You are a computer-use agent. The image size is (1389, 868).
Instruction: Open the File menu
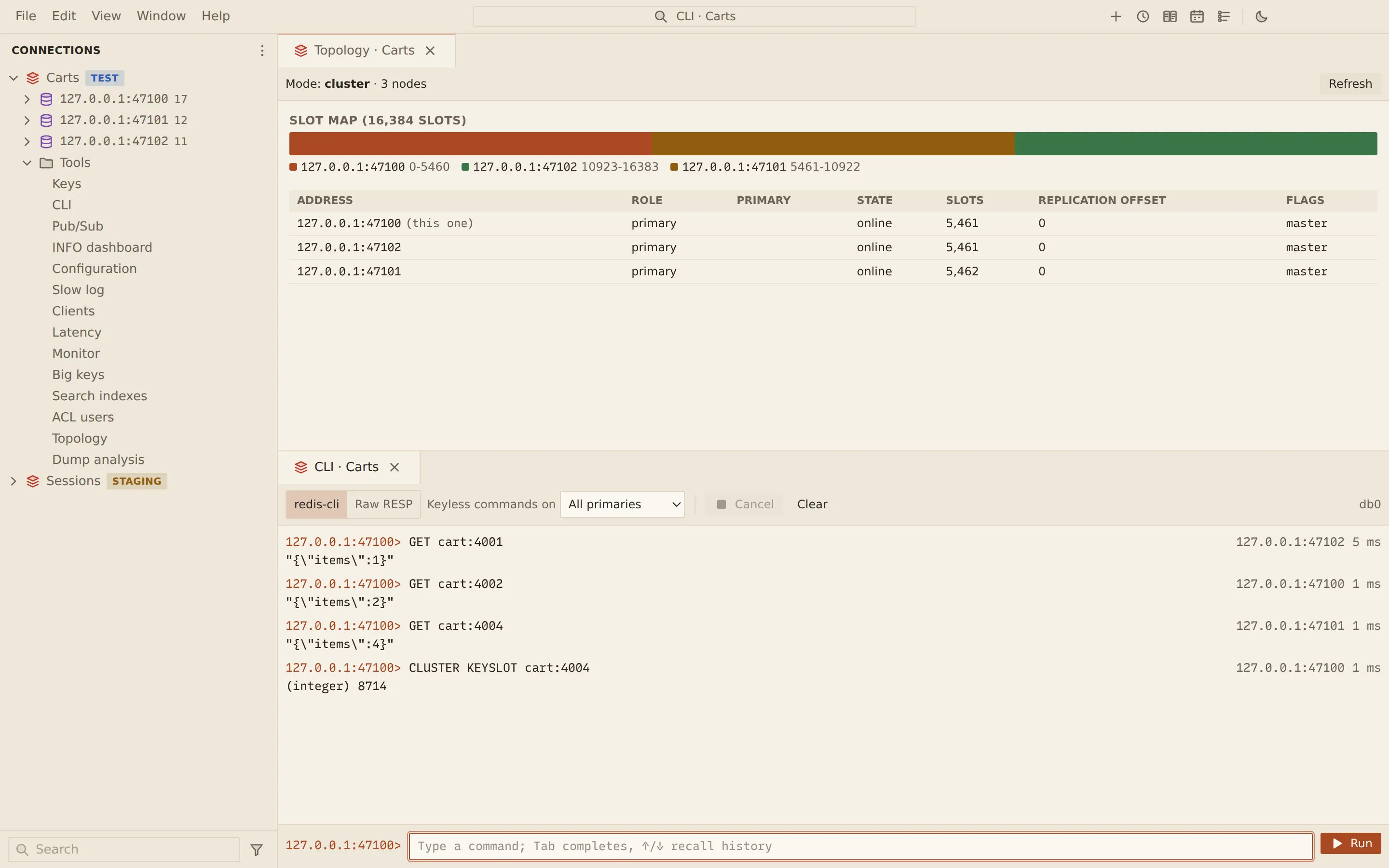tap(26, 16)
